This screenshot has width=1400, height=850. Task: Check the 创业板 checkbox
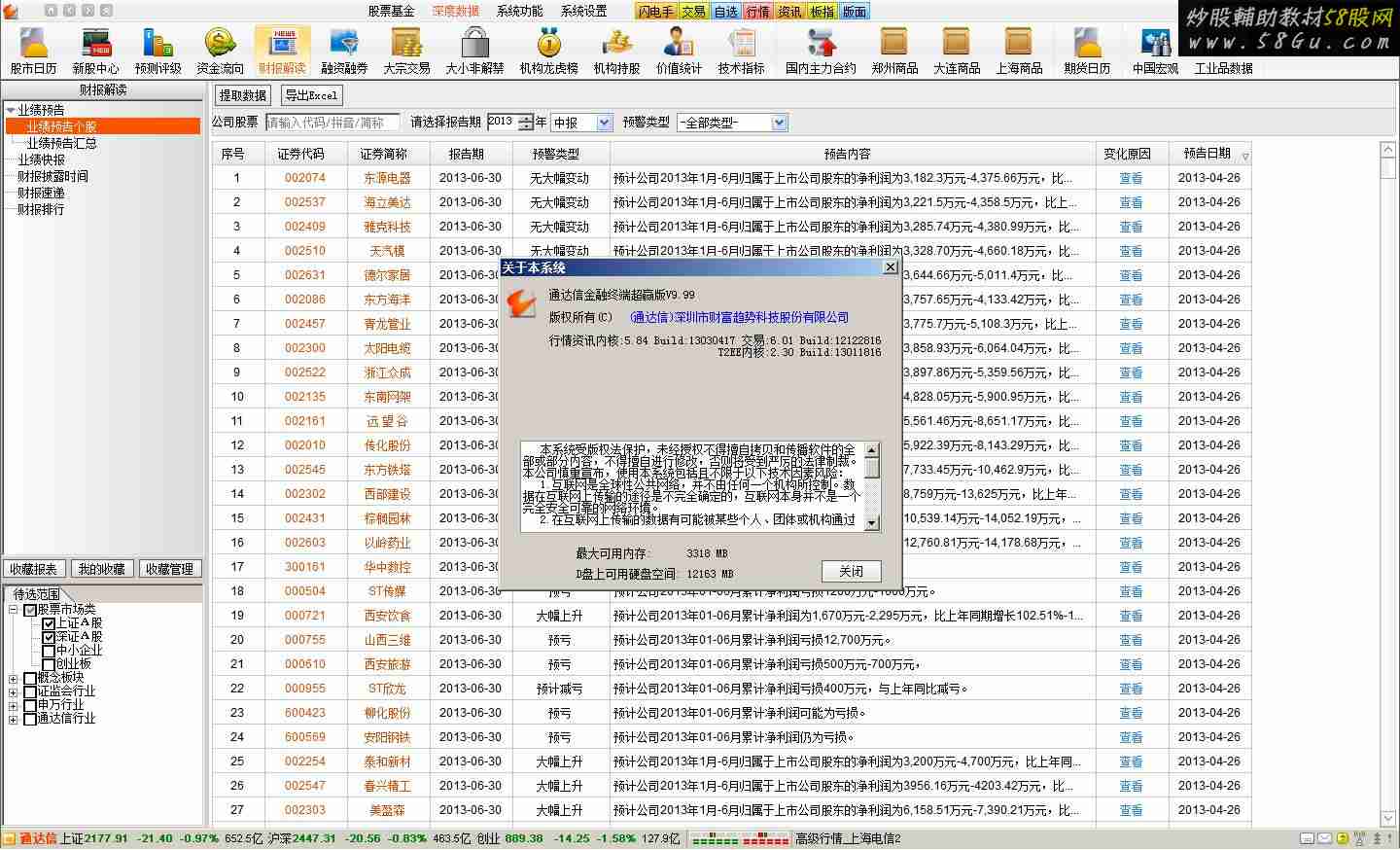(x=49, y=664)
